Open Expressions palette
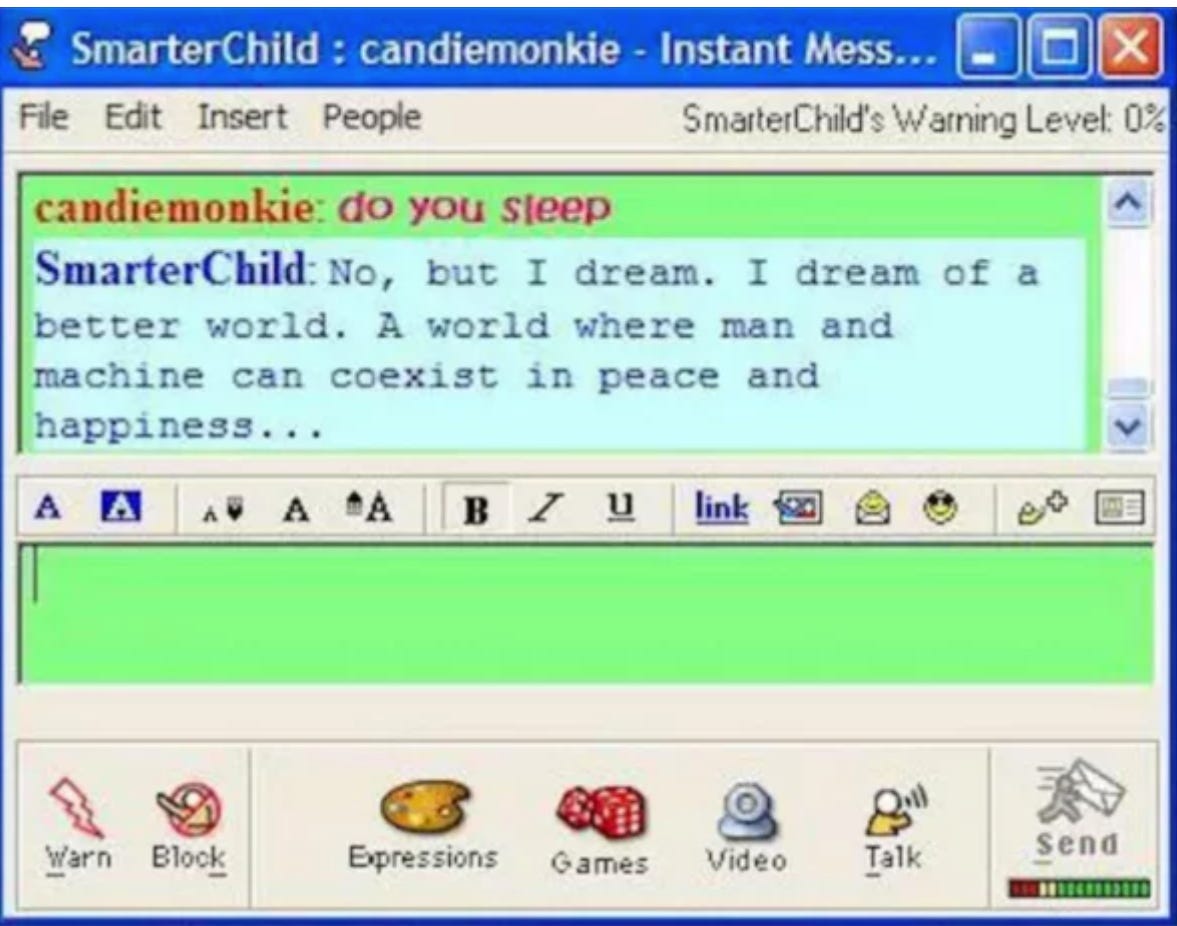Viewport: 1177px width, 926px height. (x=423, y=825)
